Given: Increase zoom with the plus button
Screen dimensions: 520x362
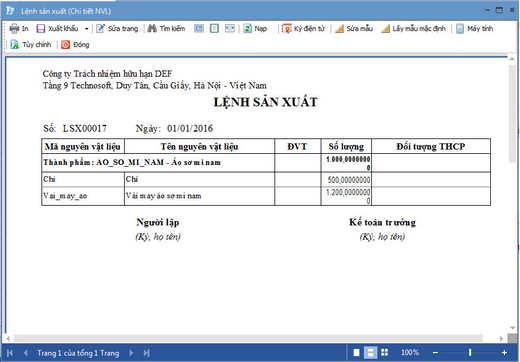Looking at the screenshot, I should [x=504, y=352].
